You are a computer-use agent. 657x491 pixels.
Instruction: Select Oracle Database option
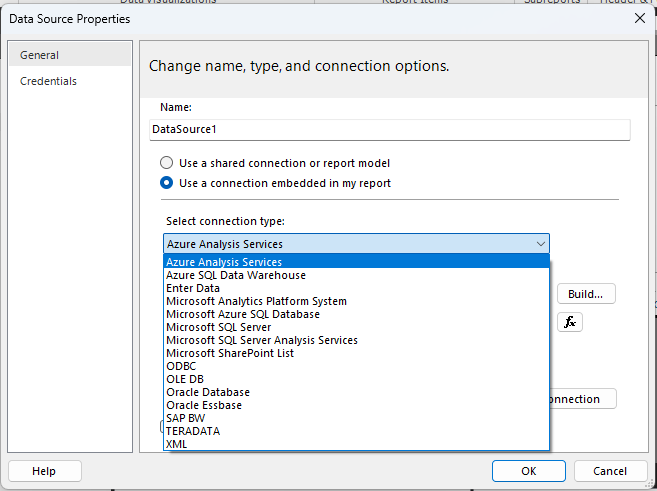click(356, 392)
